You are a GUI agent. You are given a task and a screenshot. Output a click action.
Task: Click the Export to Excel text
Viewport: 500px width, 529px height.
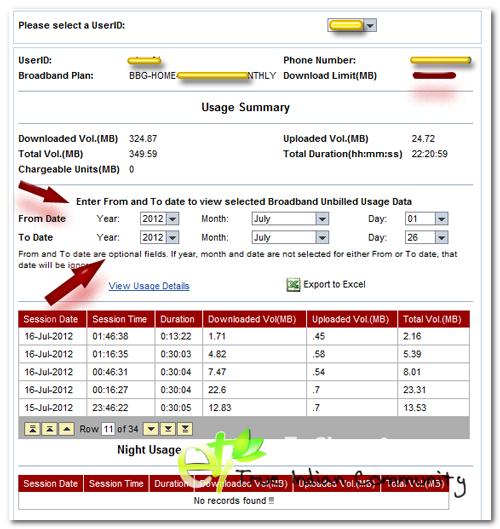point(334,284)
